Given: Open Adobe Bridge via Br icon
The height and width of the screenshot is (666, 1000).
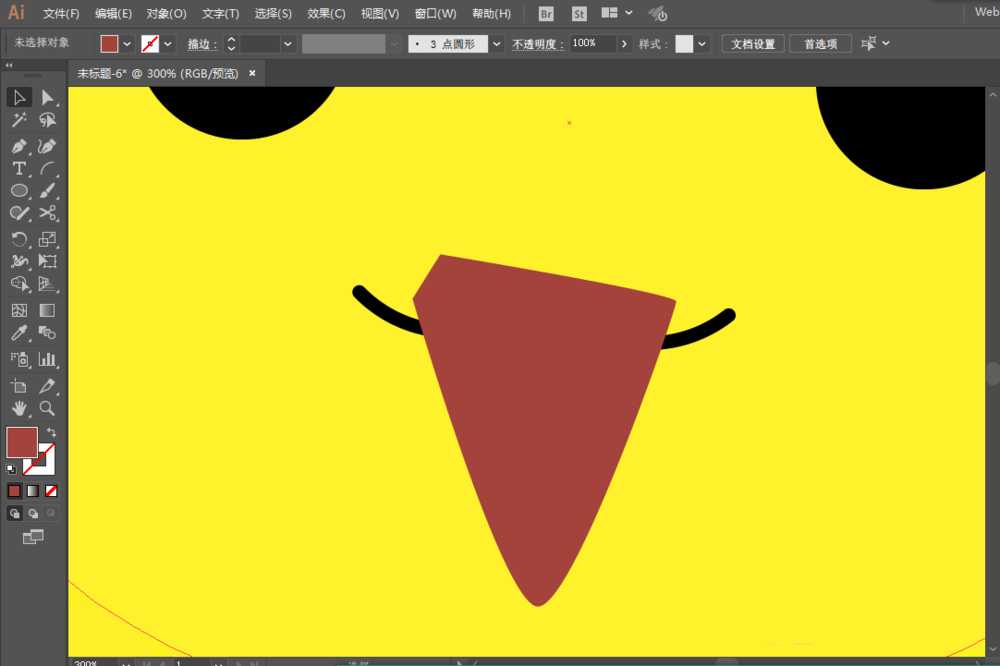Looking at the screenshot, I should tap(546, 14).
